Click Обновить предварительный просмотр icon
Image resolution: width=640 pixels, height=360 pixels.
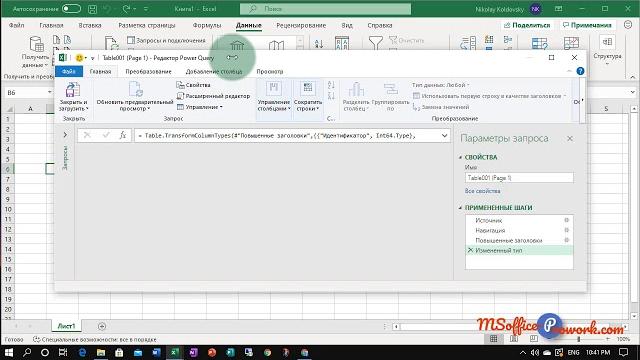coord(135,89)
